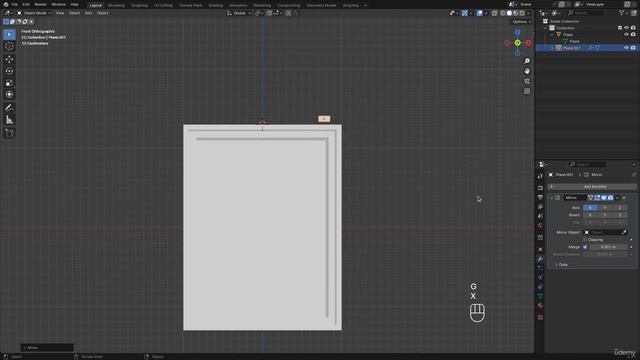The image size is (640, 360).
Task: Open the Modifiers wrench properties tab
Action: click(540, 259)
